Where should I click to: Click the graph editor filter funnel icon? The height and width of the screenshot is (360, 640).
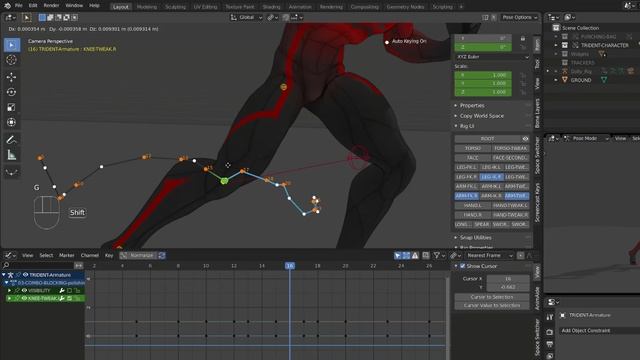tap(437, 256)
